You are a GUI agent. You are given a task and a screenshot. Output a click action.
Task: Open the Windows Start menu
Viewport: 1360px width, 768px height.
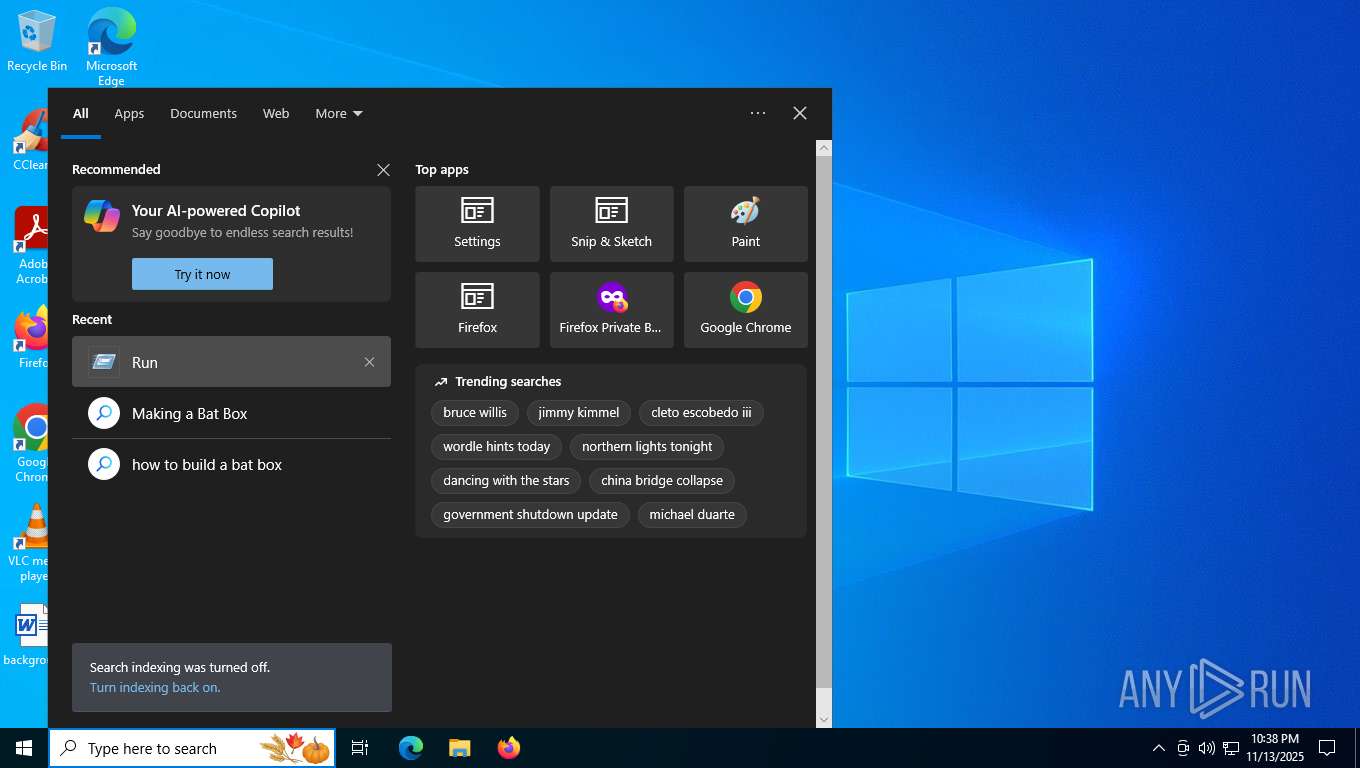point(24,748)
